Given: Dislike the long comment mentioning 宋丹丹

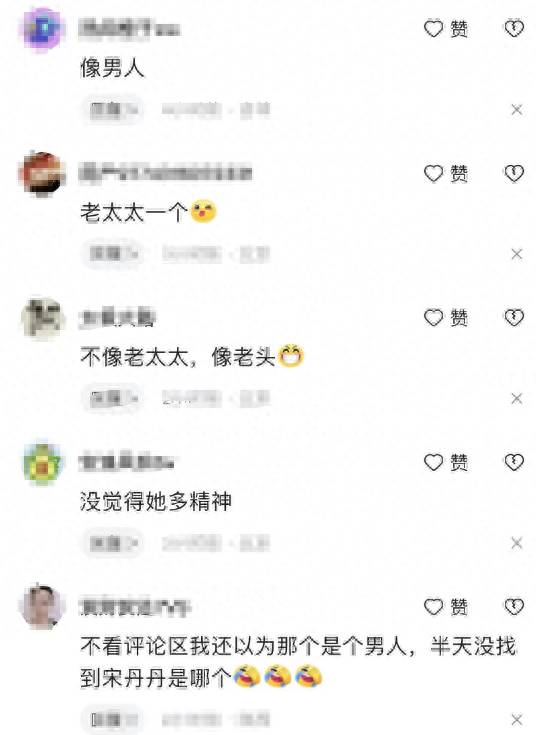Looking at the screenshot, I should 514,607.
